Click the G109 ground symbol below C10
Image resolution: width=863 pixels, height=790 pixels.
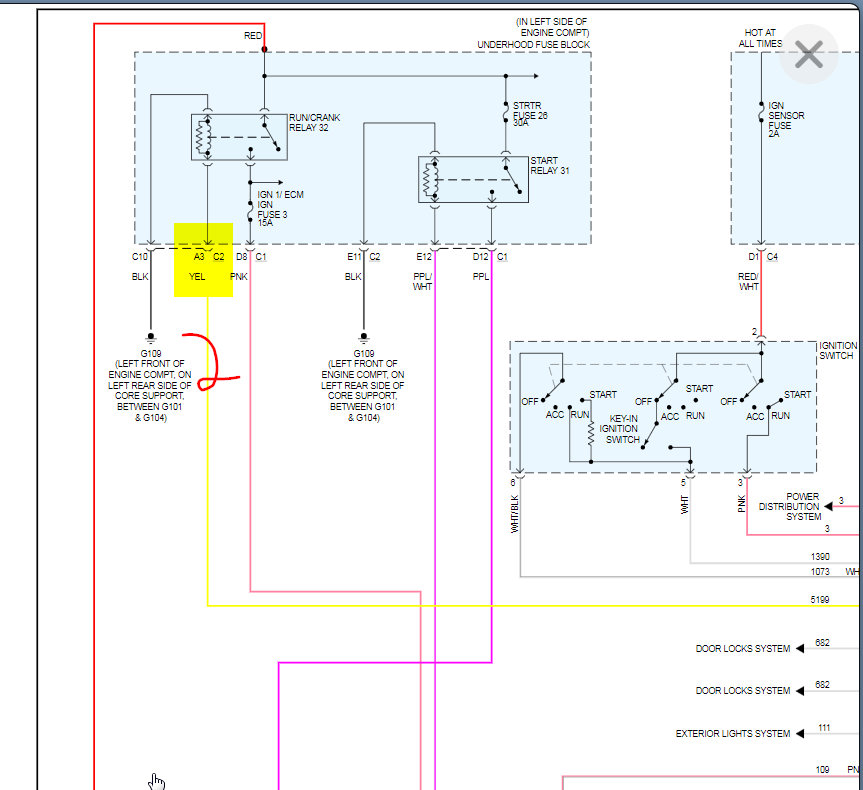pyautogui.click(x=151, y=337)
